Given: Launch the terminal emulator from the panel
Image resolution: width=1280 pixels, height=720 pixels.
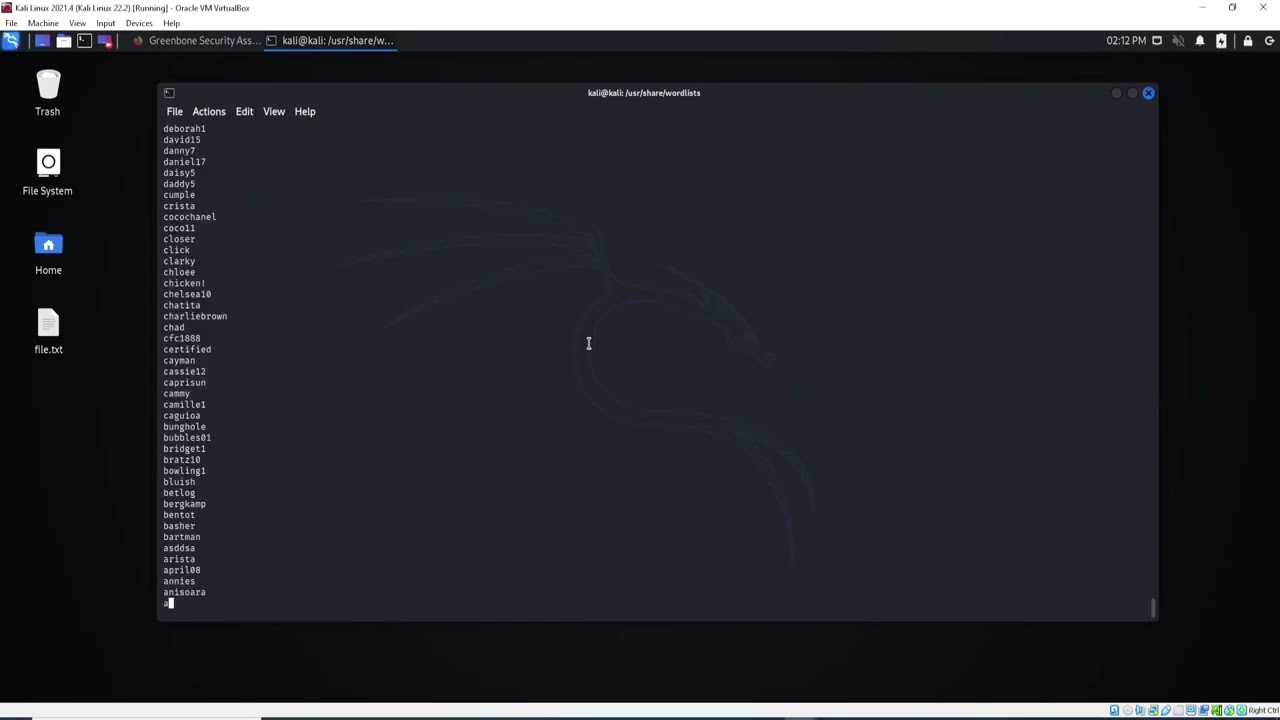Looking at the screenshot, I should [x=84, y=41].
